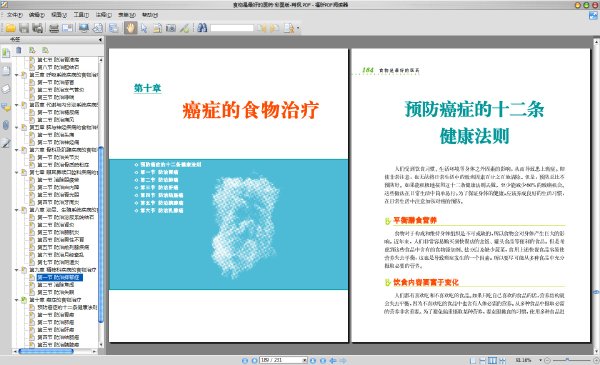Collapse the 第四章 bookmark tree node
Viewport: 600px width, 365px height.
point(16,105)
